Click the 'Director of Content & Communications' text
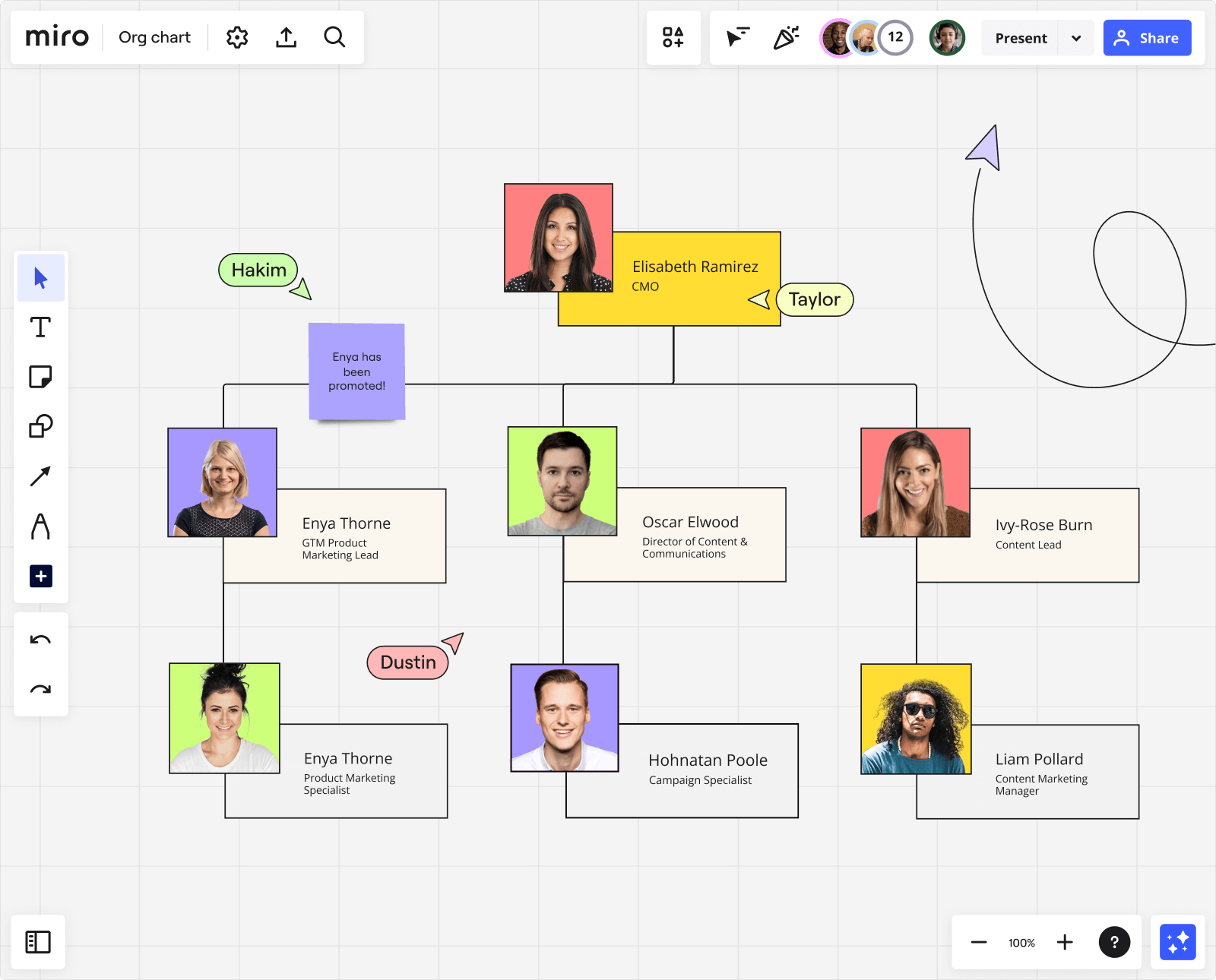Viewport: 1216px width, 980px height. pyautogui.click(x=695, y=548)
